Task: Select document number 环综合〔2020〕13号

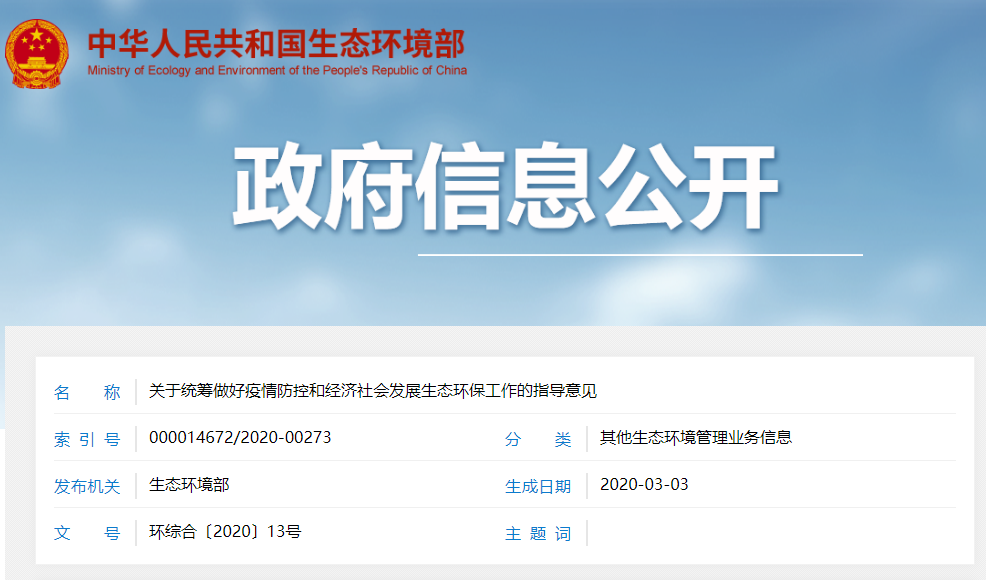Action: click(225, 532)
